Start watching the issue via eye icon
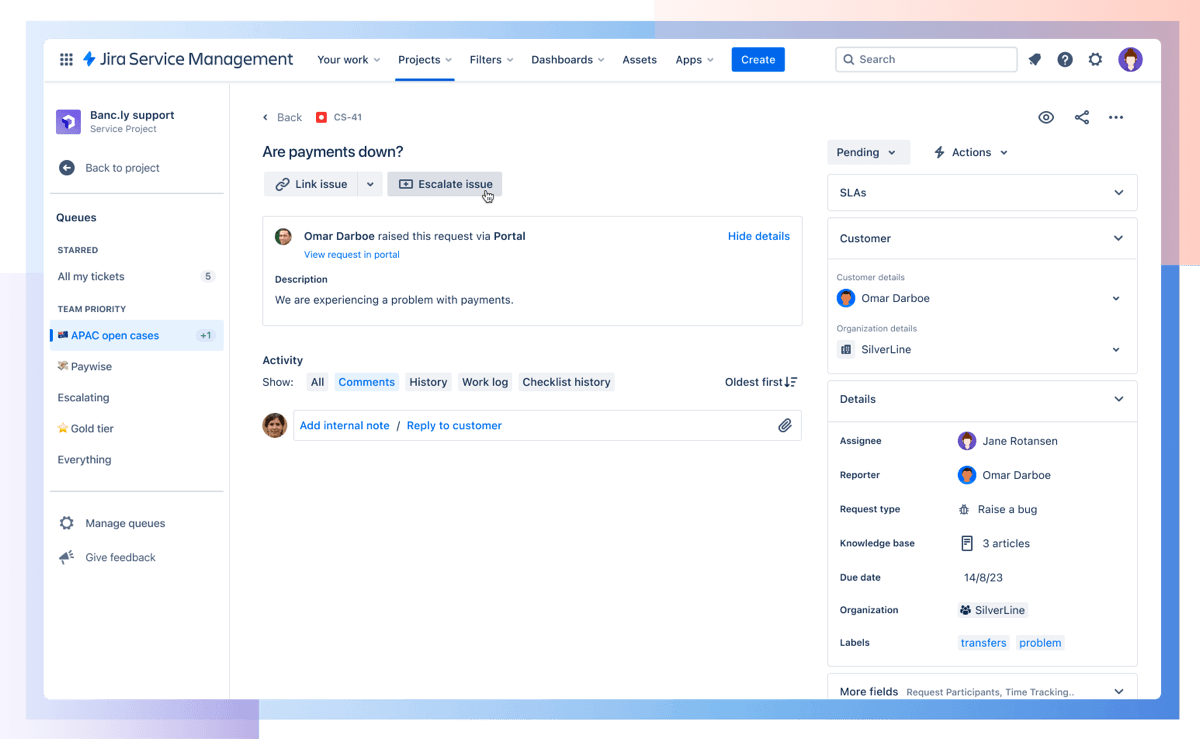1200x739 pixels. click(x=1046, y=117)
